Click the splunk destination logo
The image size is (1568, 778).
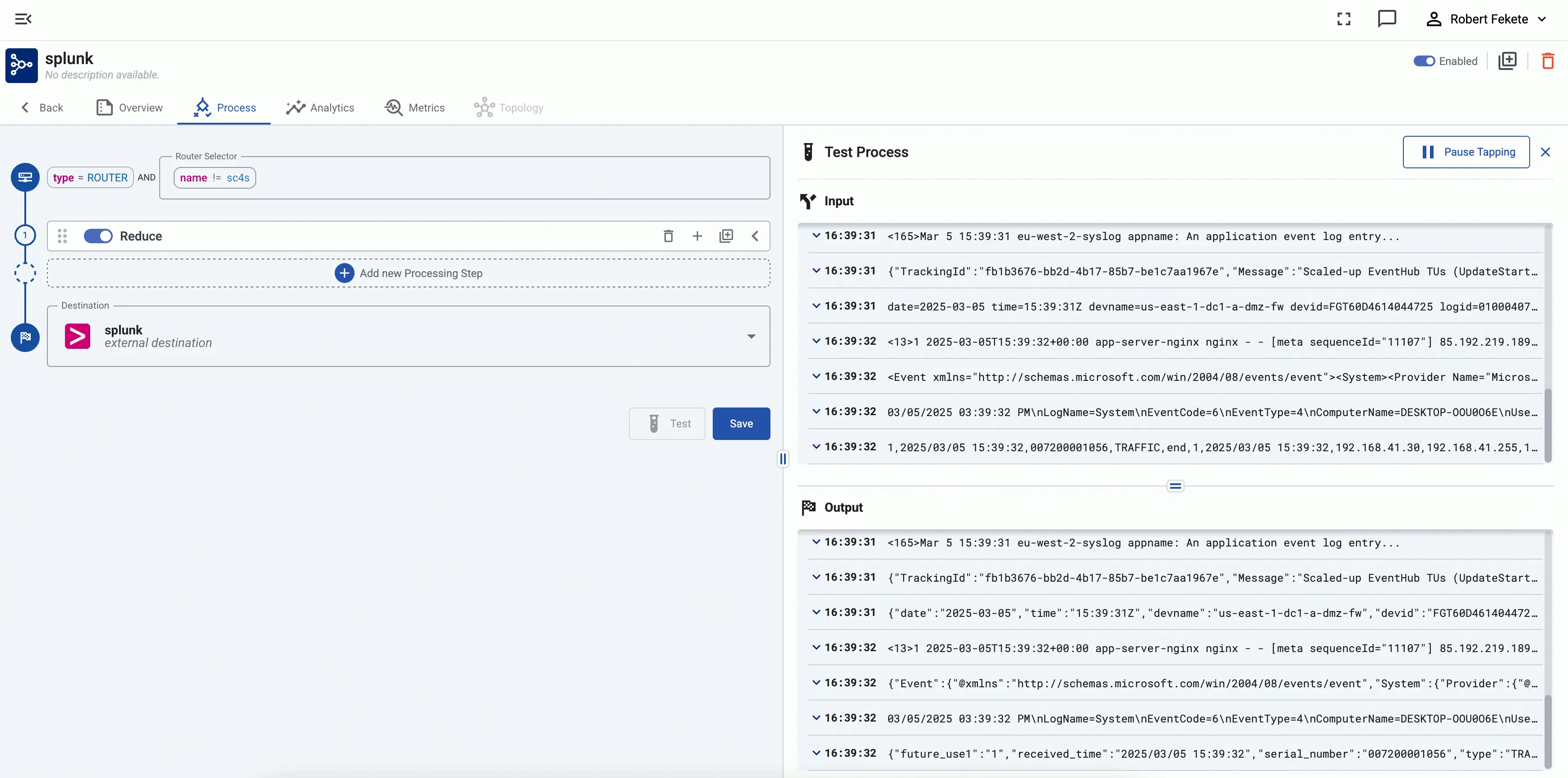point(77,336)
